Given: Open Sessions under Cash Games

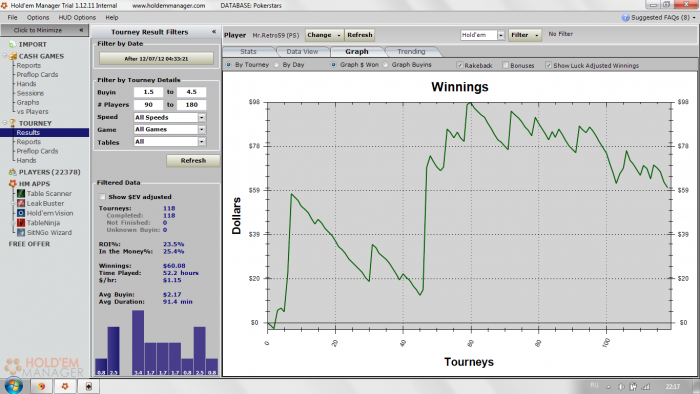Looking at the screenshot, I should pyautogui.click(x=30, y=93).
